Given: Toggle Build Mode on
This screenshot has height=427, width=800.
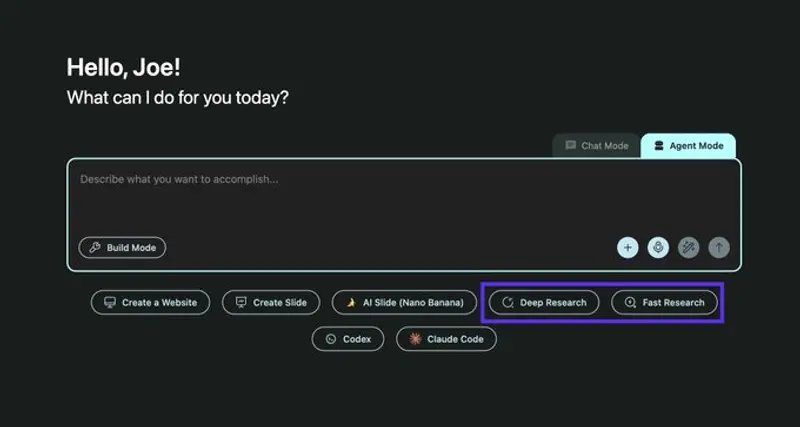Looking at the screenshot, I should point(123,247).
